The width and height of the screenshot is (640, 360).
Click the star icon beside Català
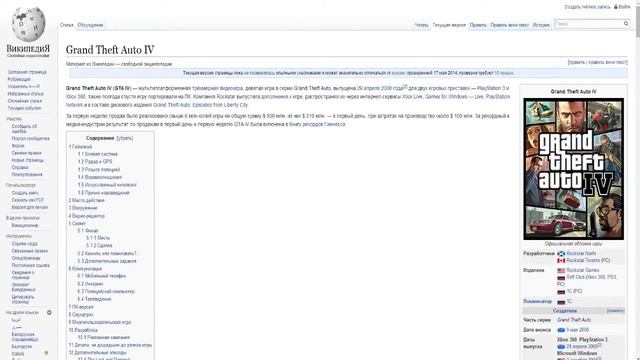pyautogui.click(x=46, y=353)
